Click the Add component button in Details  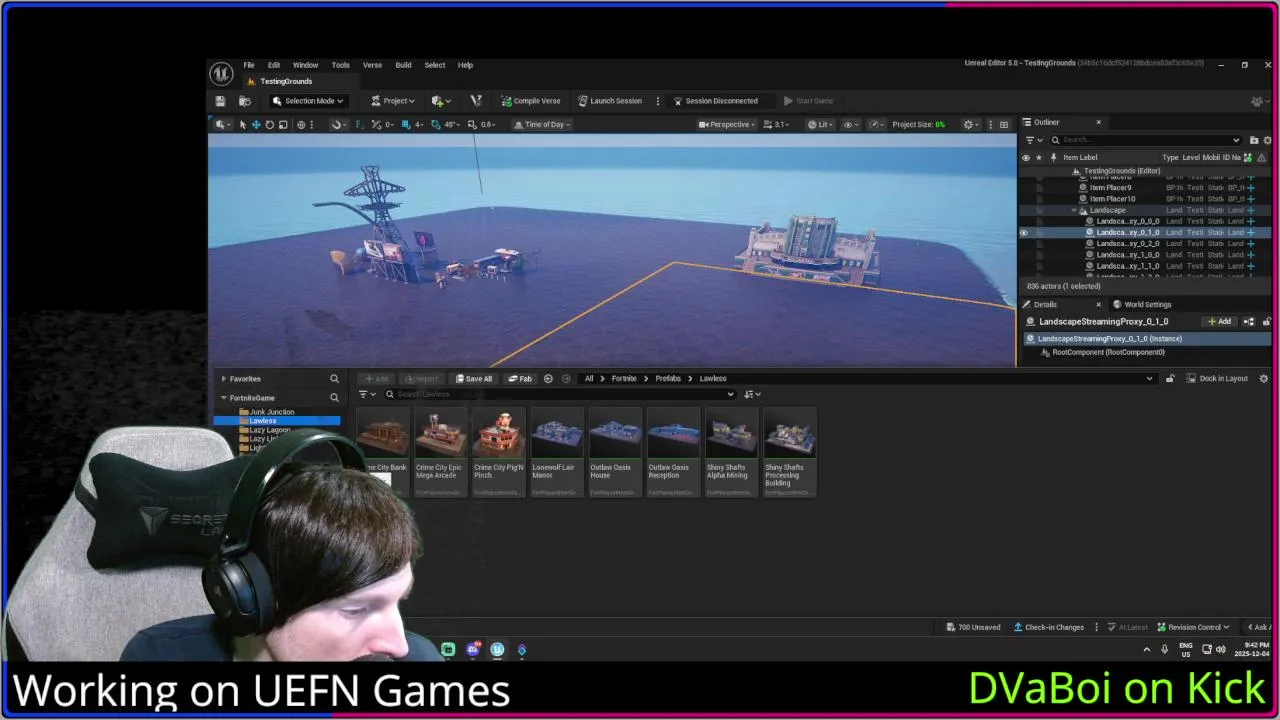click(x=1219, y=322)
